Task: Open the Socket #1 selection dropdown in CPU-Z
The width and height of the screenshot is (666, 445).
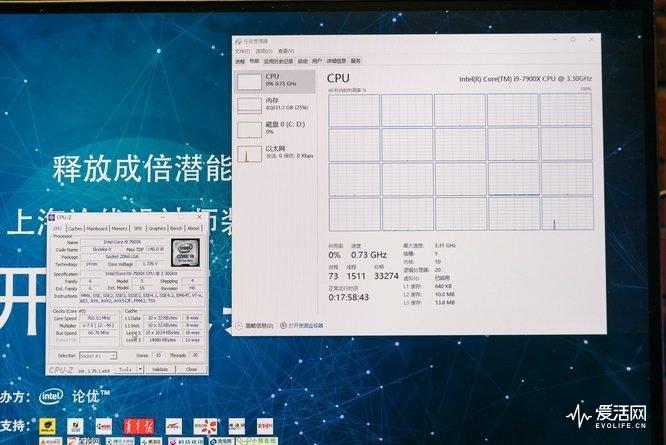Action: tap(98, 355)
